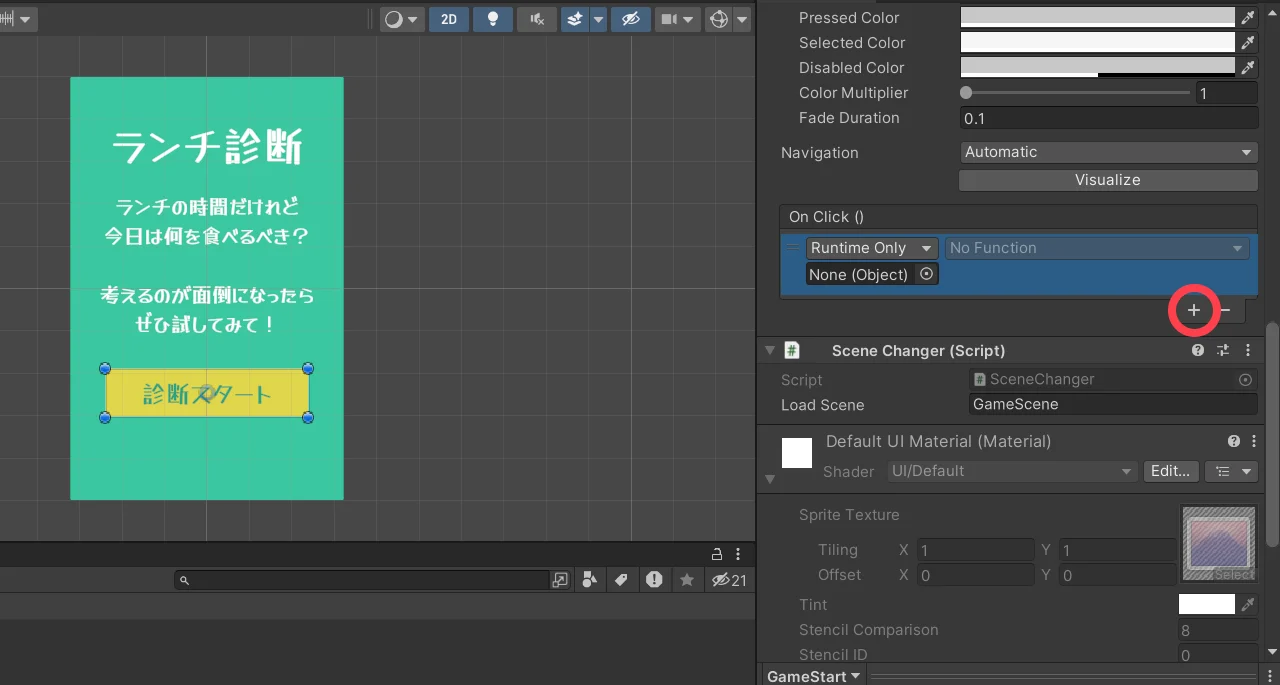Viewport: 1280px width, 685px height.
Task: Toggle favorites star icon in Project panel
Action: click(x=687, y=580)
